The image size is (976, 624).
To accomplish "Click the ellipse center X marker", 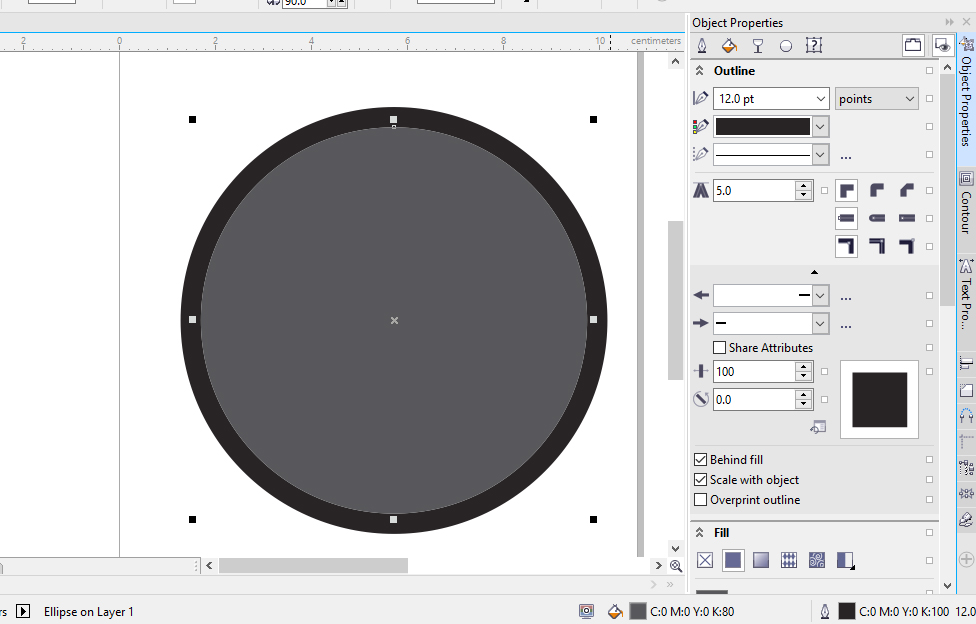I will pyautogui.click(x=394, y=320).
